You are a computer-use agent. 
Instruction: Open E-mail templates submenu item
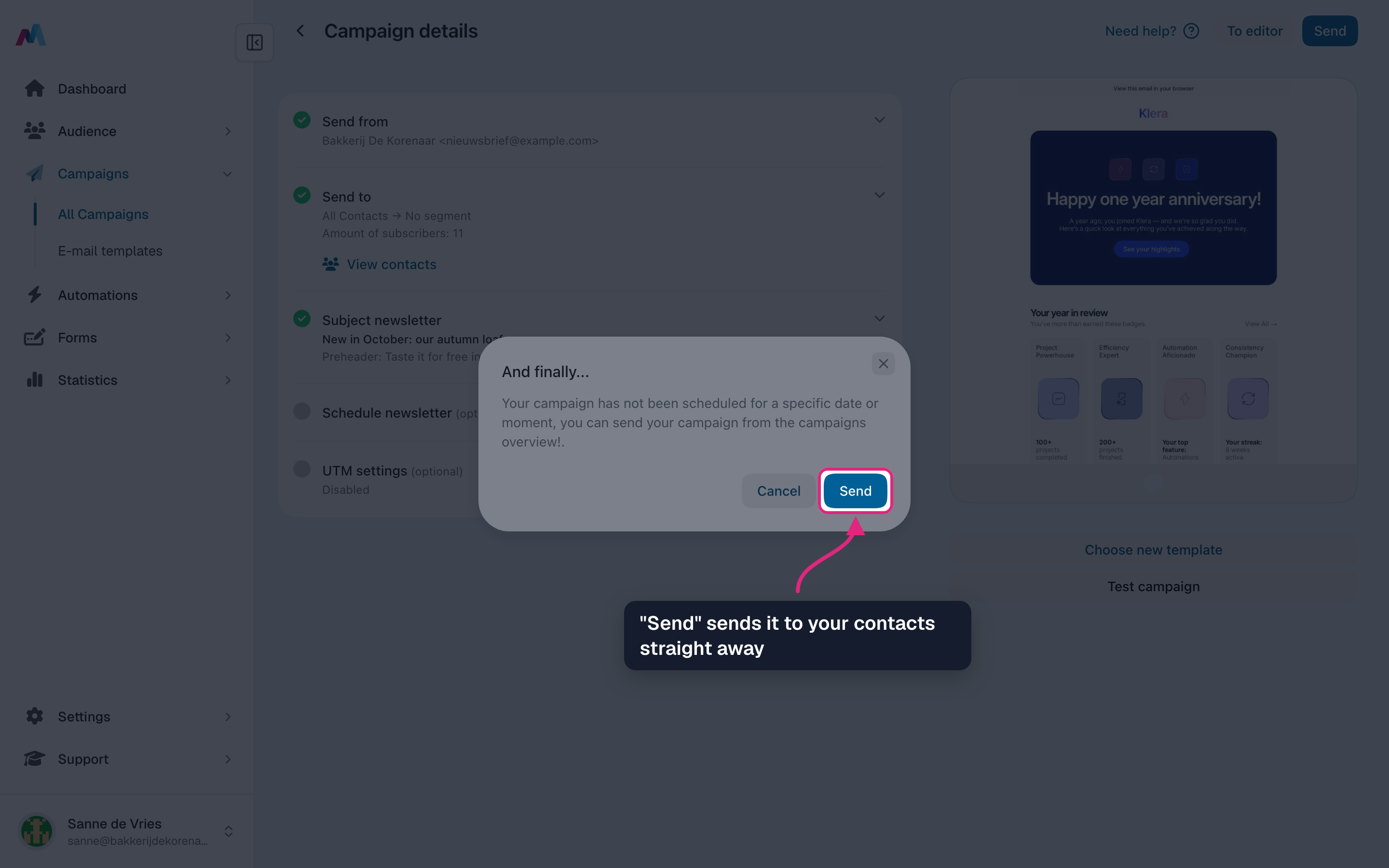tap(110, 251)
